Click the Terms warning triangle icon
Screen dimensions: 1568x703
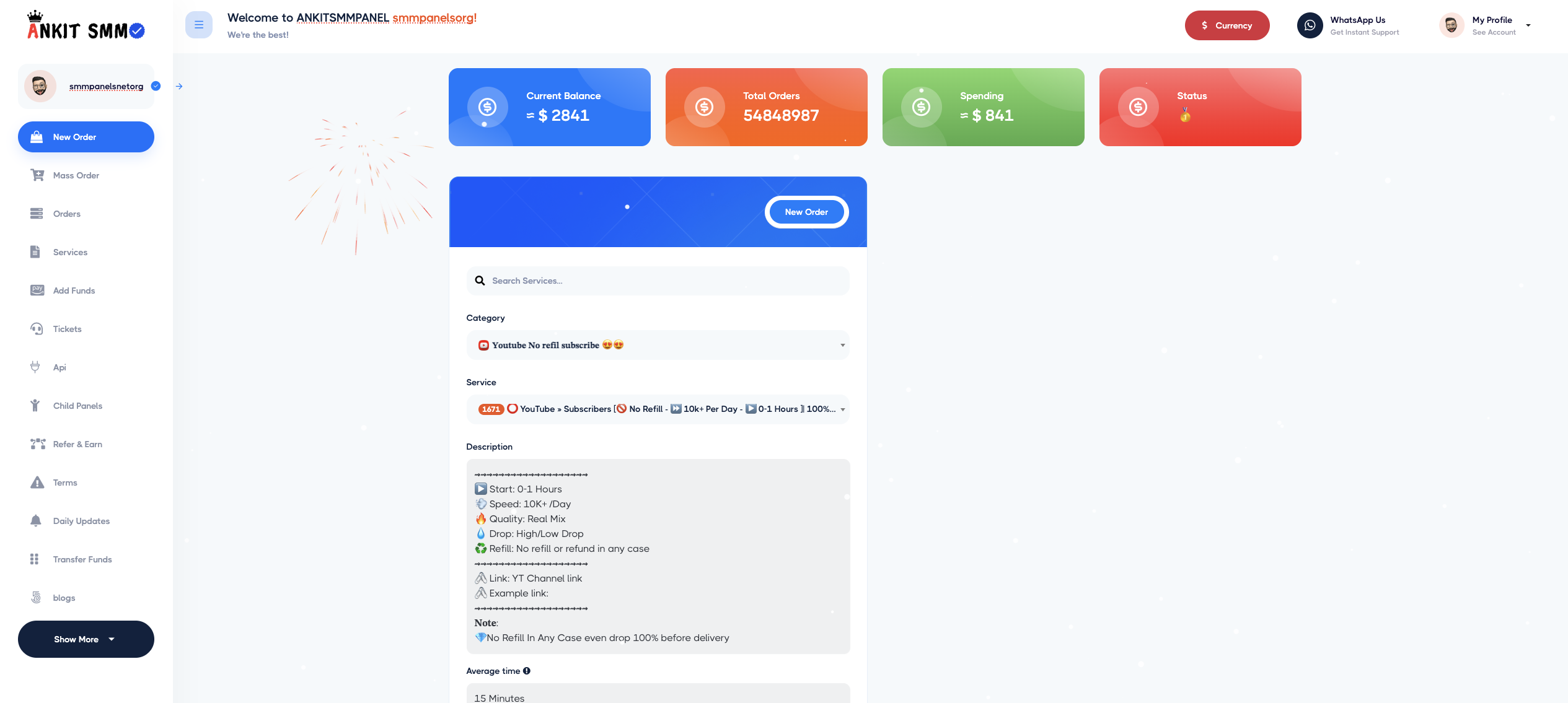[37, 482]
